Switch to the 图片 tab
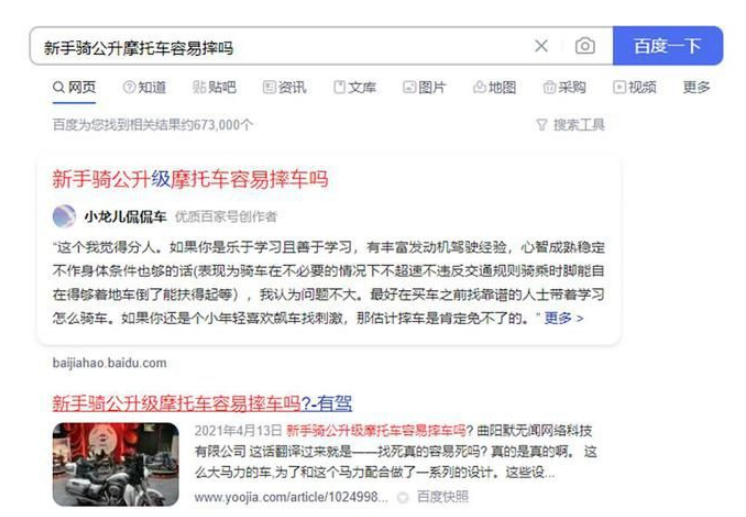Screen dimensions: 746x517 (424, 87)
